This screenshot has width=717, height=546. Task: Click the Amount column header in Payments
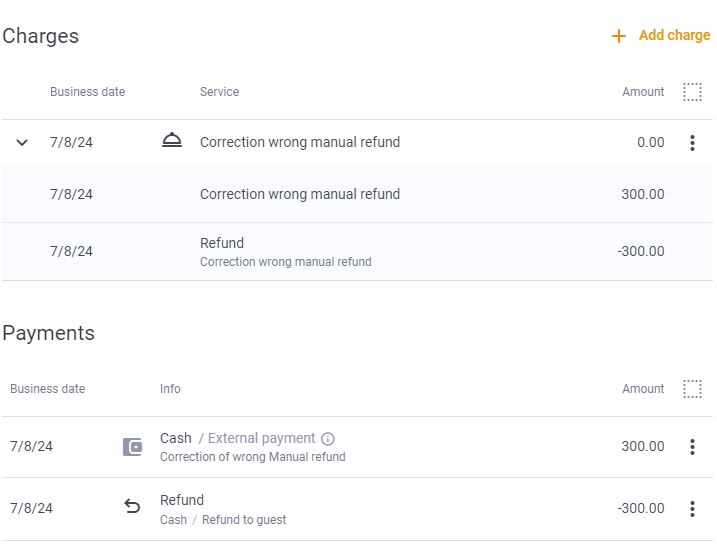[x=643, y=389]
